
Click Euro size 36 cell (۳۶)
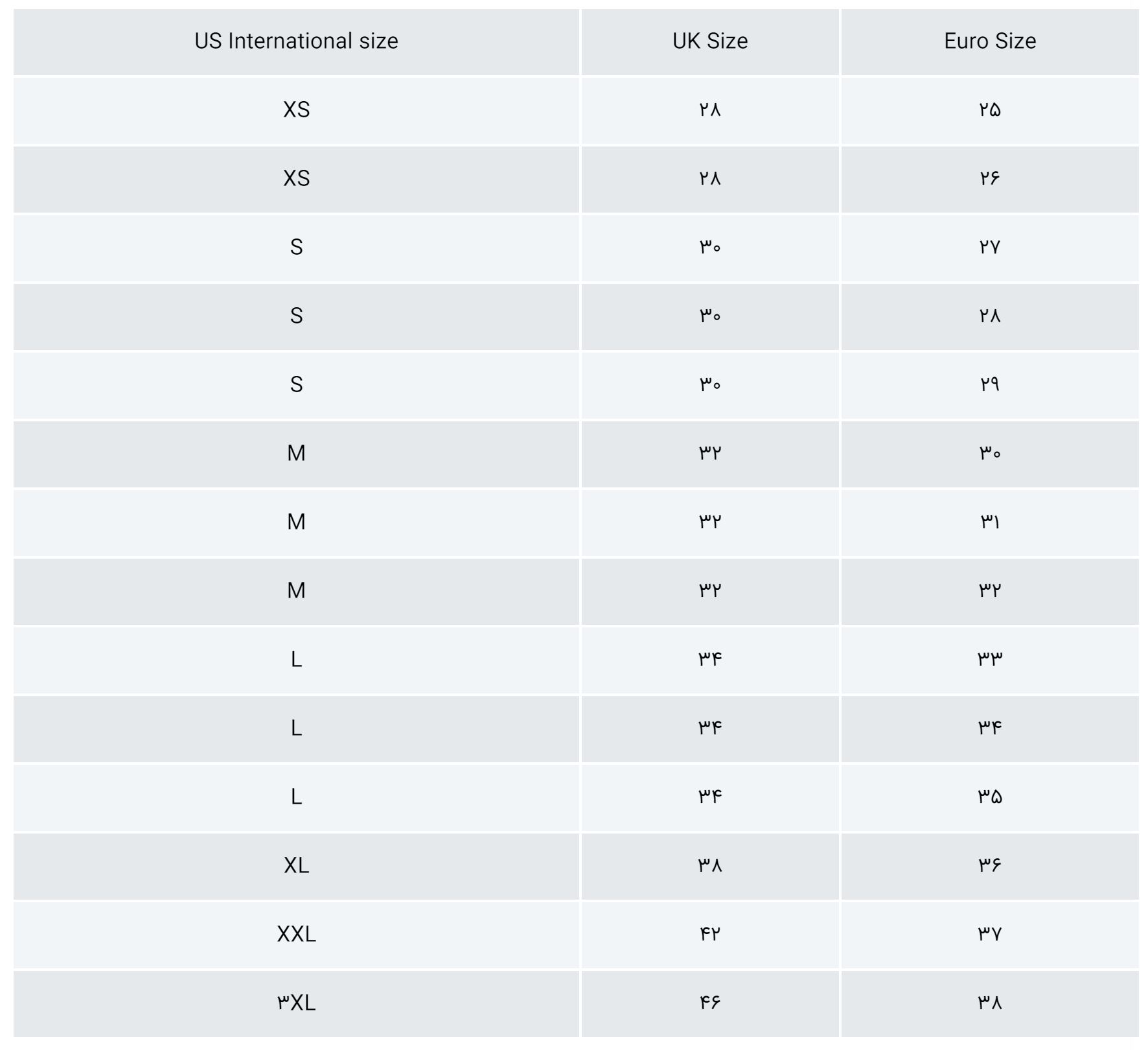click(990, 865)
